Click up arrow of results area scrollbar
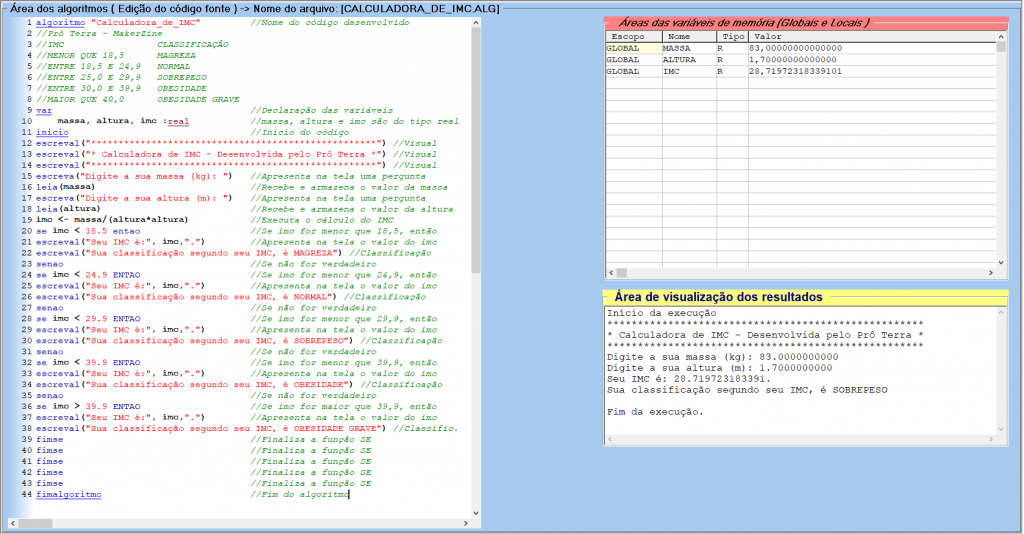1024x534 pixels. click(1001, 313)
